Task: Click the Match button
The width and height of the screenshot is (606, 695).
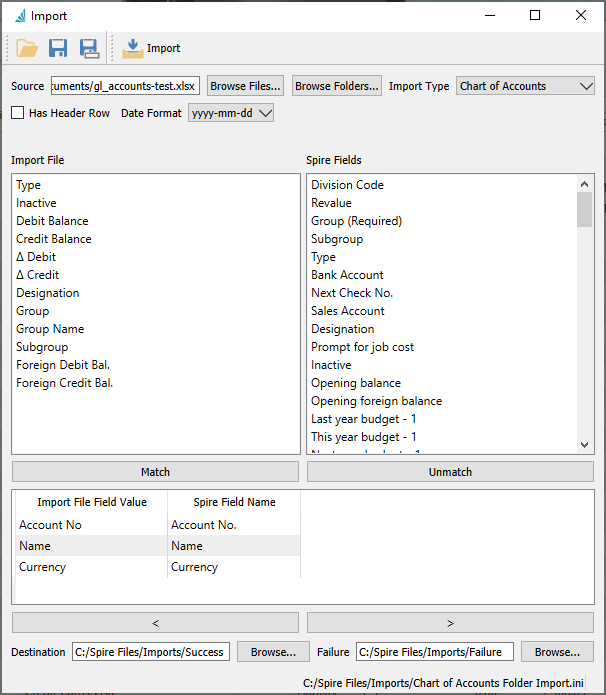Action: (155, 472)
